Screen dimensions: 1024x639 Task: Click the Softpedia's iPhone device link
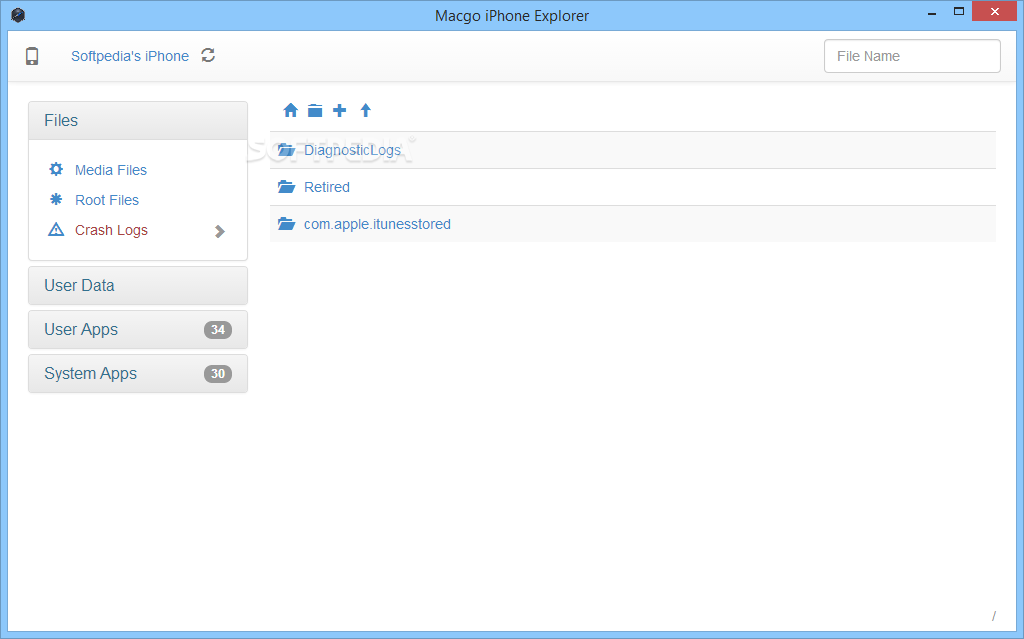[130, 56]
